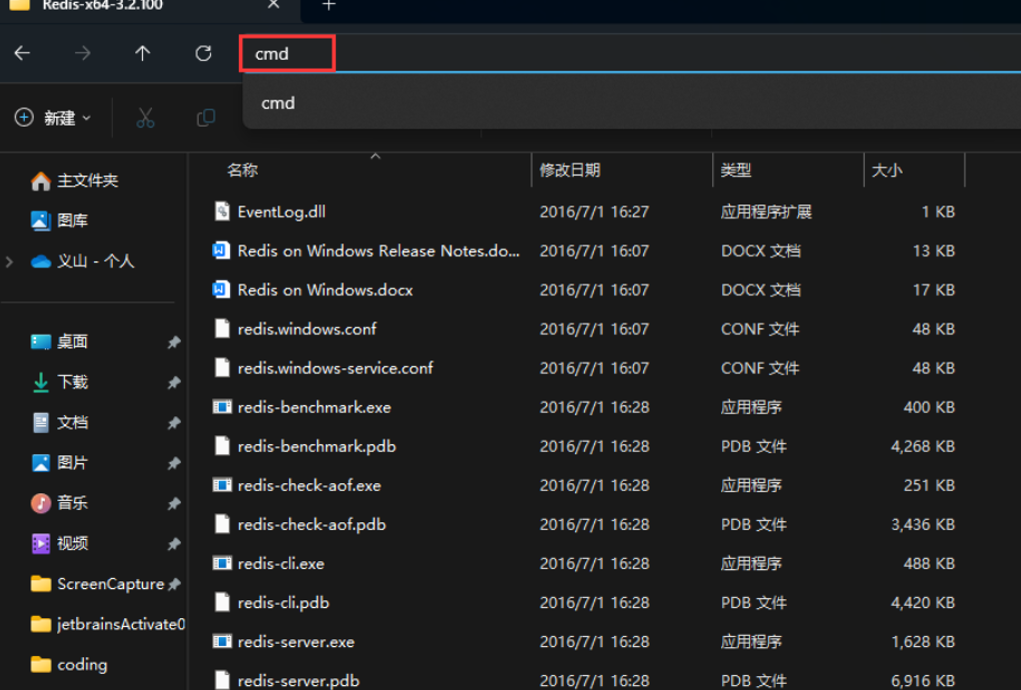Image resolution: width=1021 pixels, height=690 pixels.
Task: Select Redis on Windows.docx file
Action: point(325,290)
